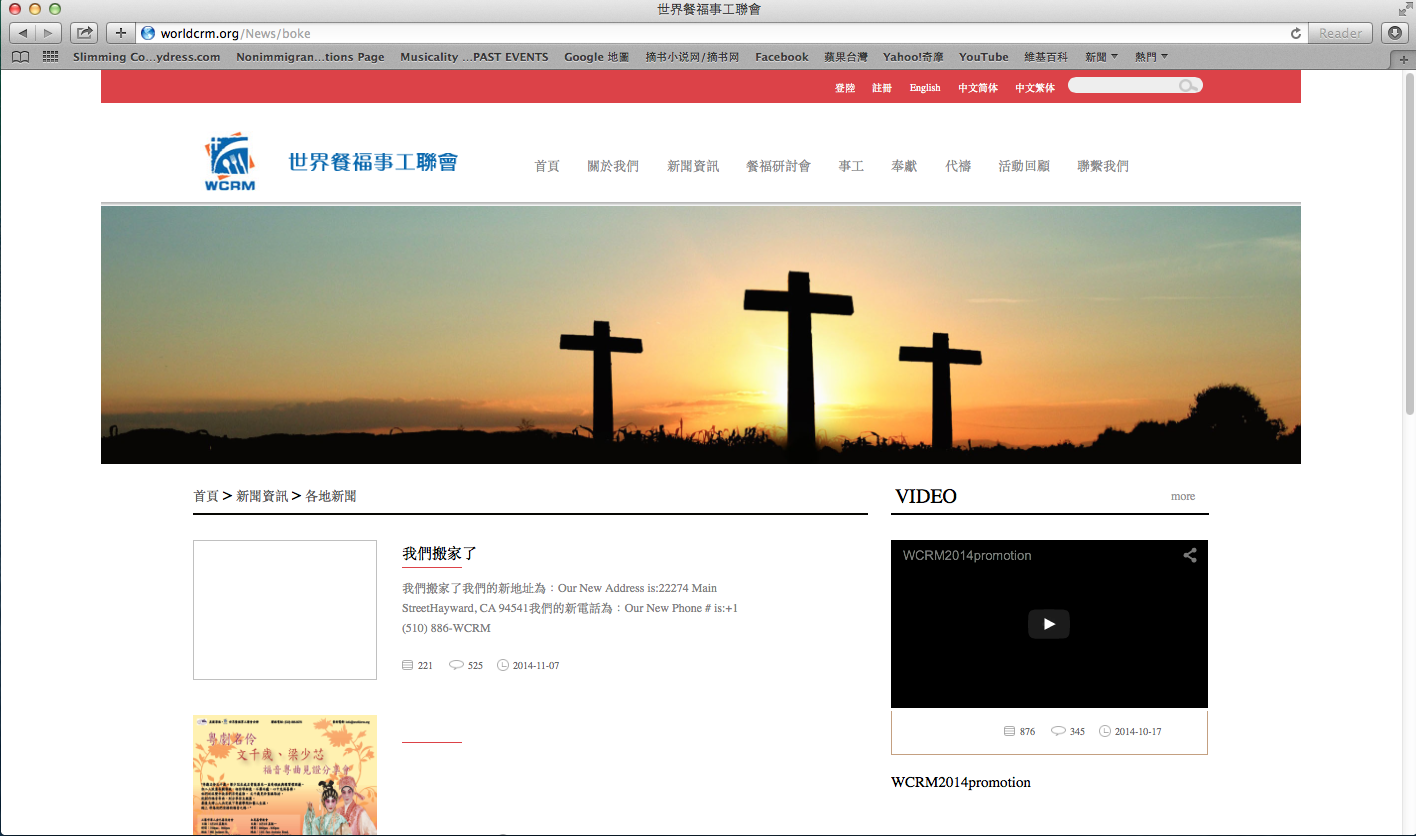Expand the 熱門 bookmarks folder
Screen dimensions: 1416x836
pos(1151,57)
